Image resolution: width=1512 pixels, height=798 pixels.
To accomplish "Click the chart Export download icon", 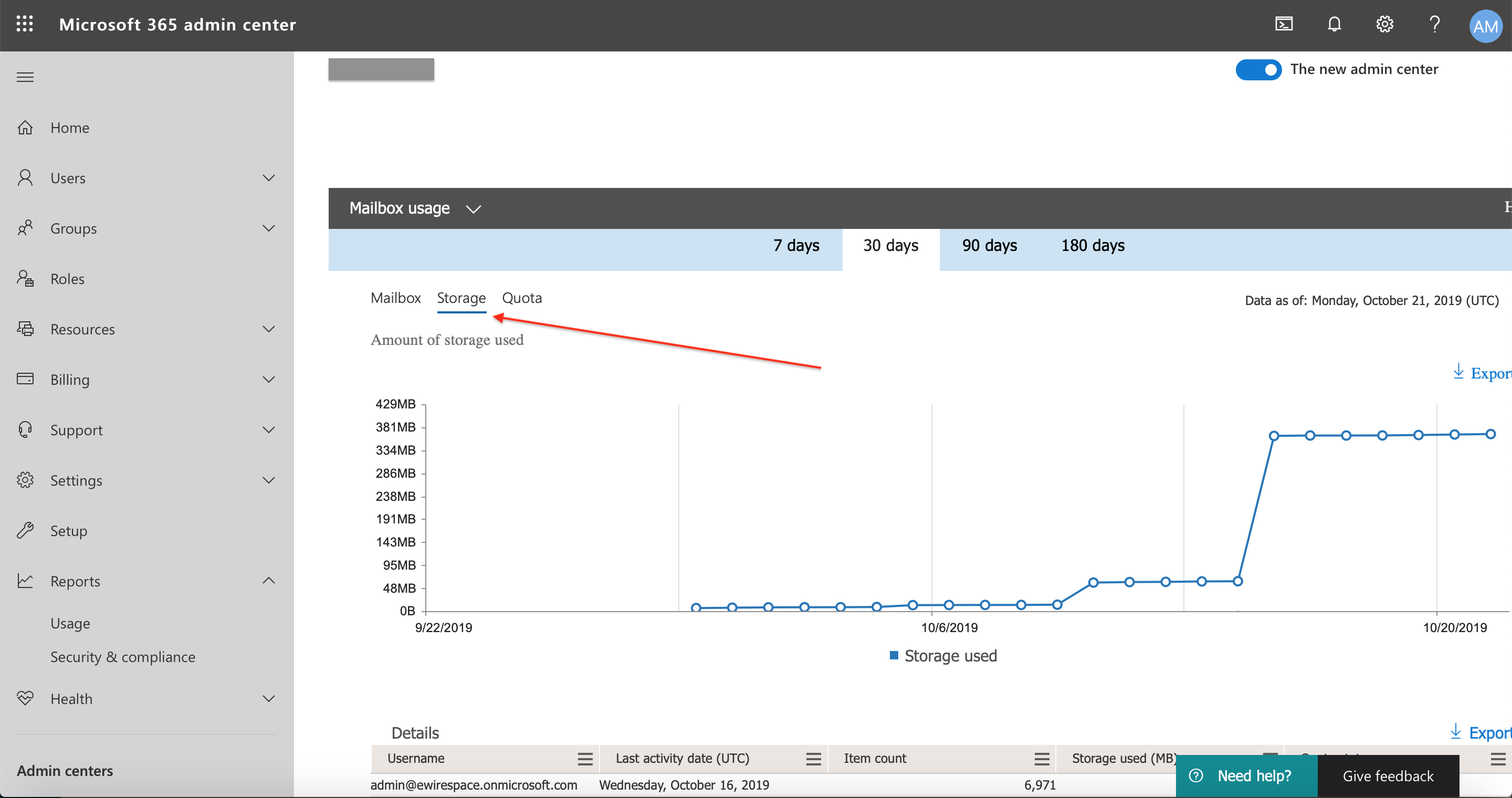I will click(x=1458, y=371).
